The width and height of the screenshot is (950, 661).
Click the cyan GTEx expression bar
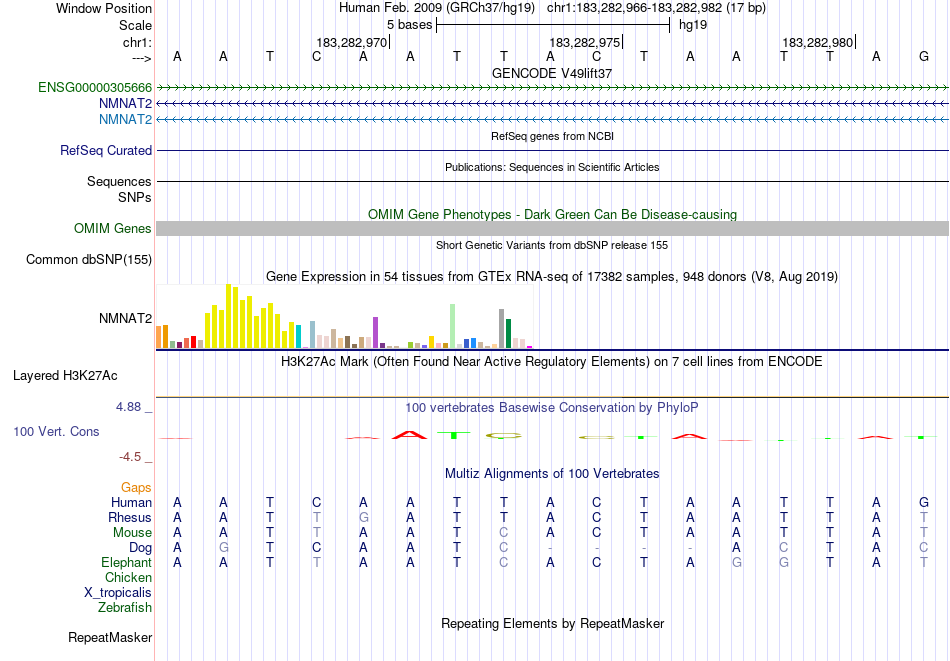[x=299, y=336]
